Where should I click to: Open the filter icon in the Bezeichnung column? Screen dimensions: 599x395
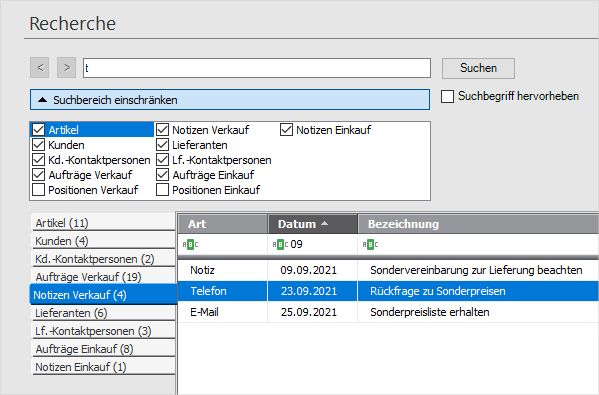[370, 244]
